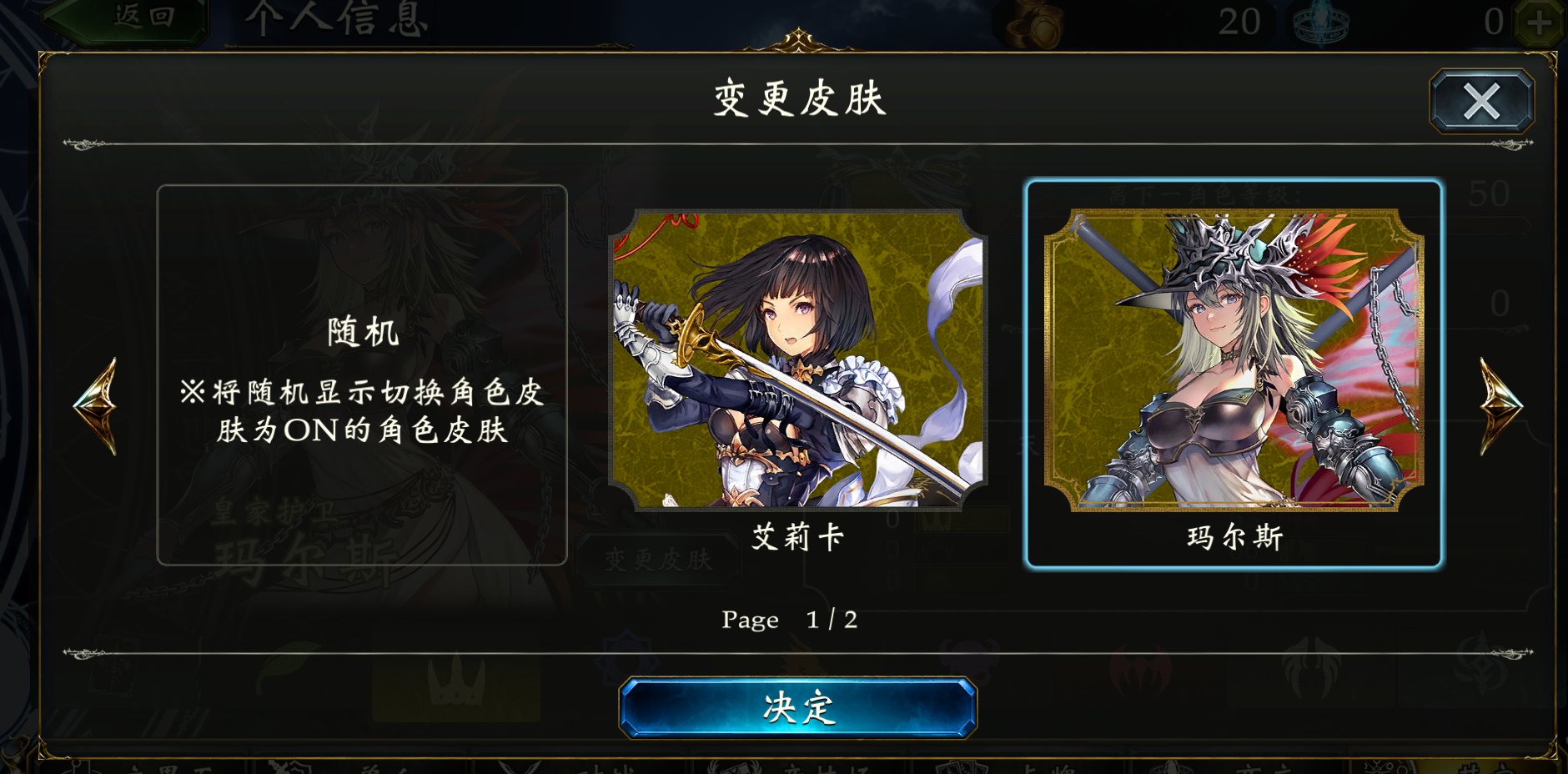Click the 艾莉卡 name label
Image resolution: width=1568 pixels, height=774 pixels.
798,537
